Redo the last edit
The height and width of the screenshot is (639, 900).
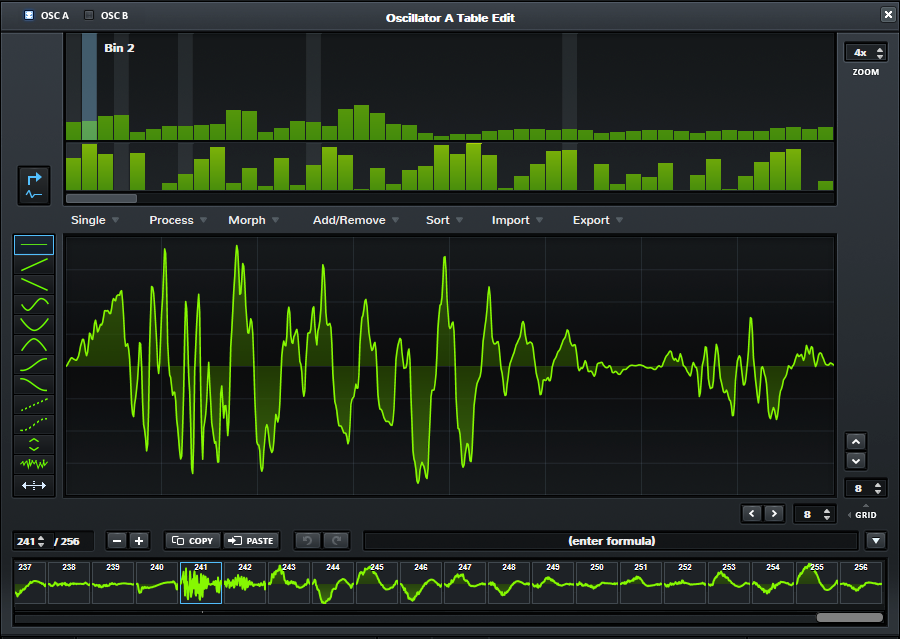(336, 540)
